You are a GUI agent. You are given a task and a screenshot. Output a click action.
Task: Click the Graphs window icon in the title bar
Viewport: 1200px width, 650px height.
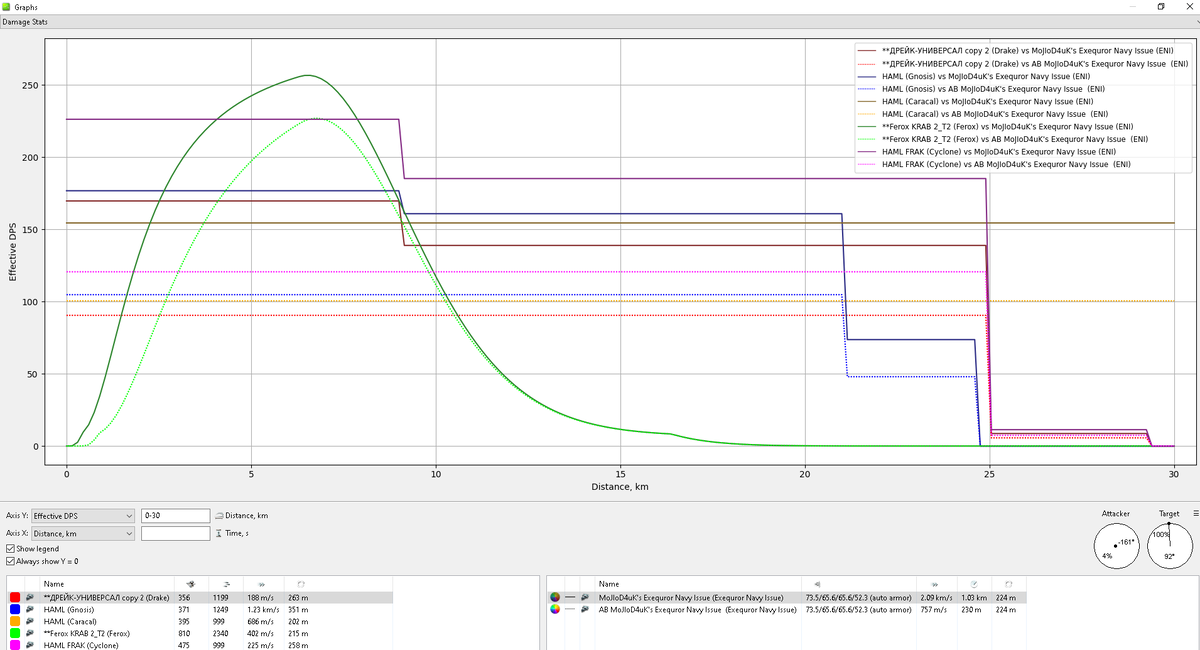pyautogui.click(x=8, y=6)
